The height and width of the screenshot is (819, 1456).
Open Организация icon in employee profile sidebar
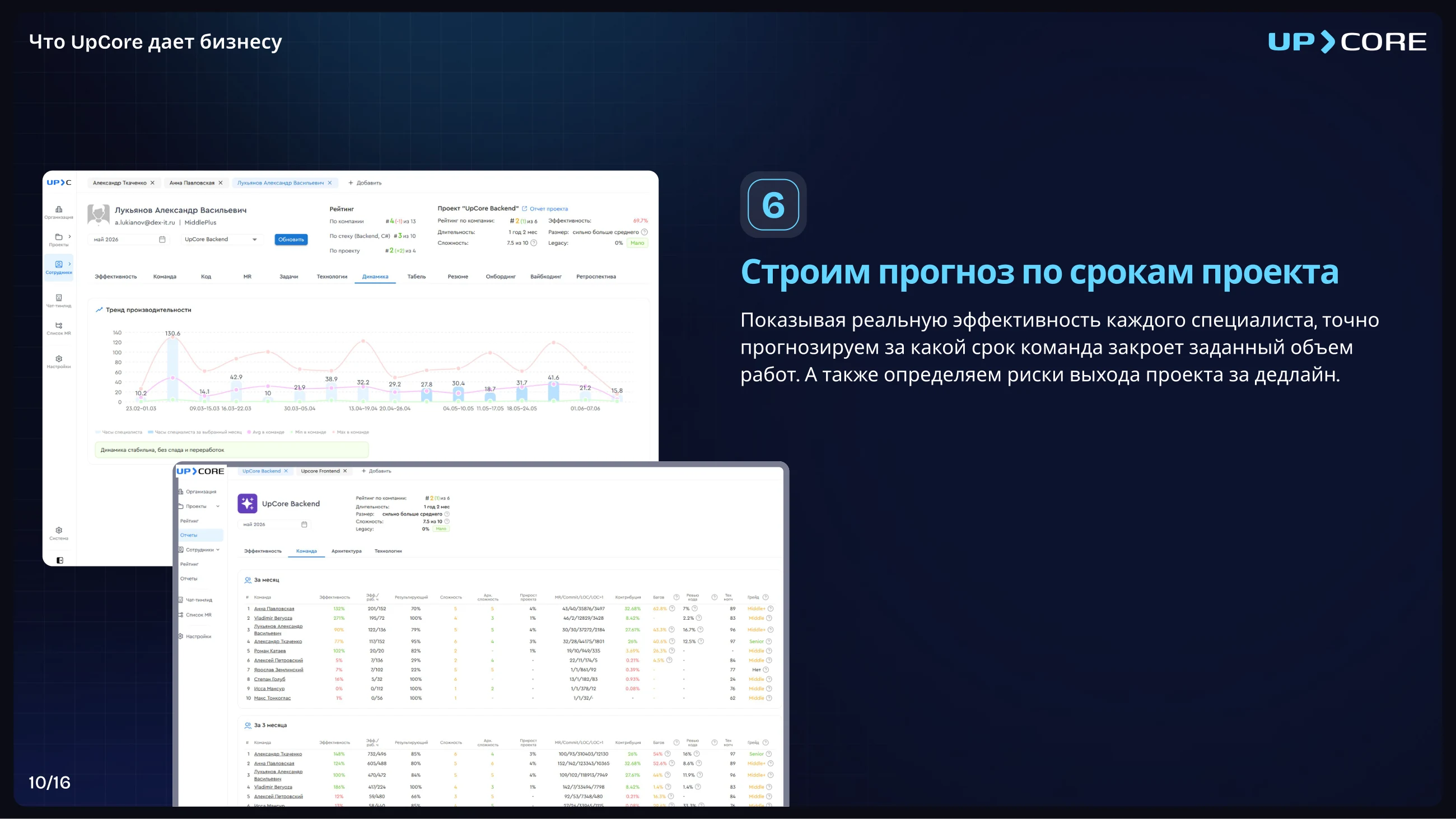(59, 209)
